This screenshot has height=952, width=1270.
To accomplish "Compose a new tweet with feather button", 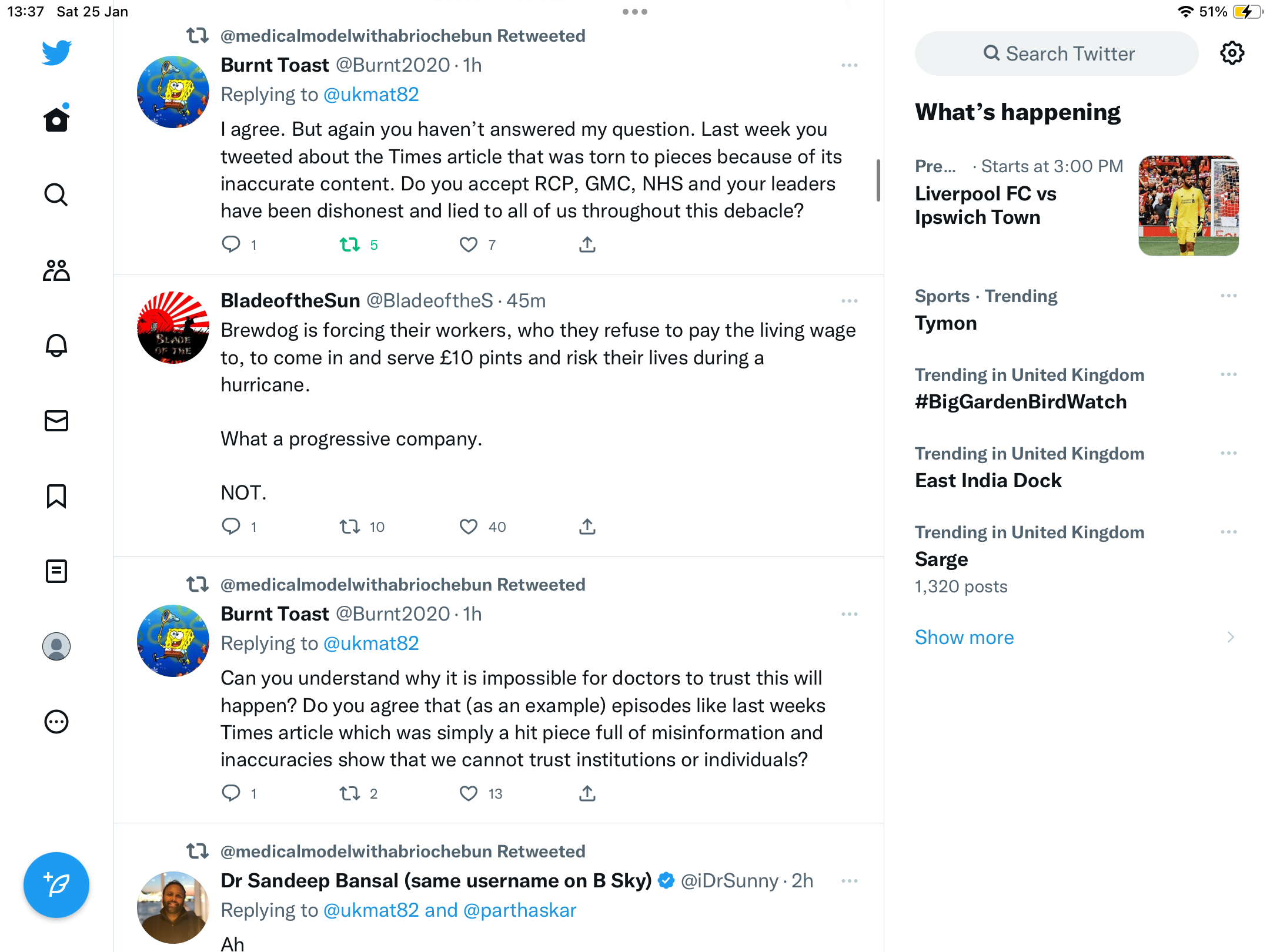I will point(56,885).
